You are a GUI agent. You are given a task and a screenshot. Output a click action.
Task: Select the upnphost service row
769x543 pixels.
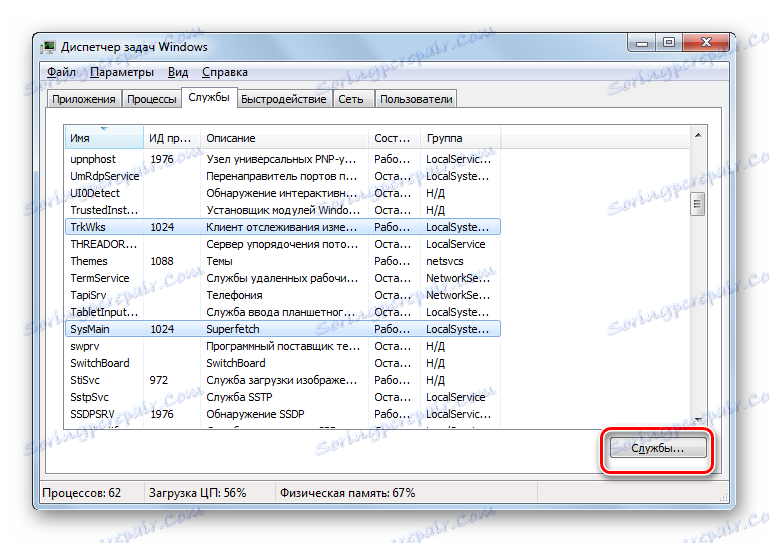(x=282, y=159)
